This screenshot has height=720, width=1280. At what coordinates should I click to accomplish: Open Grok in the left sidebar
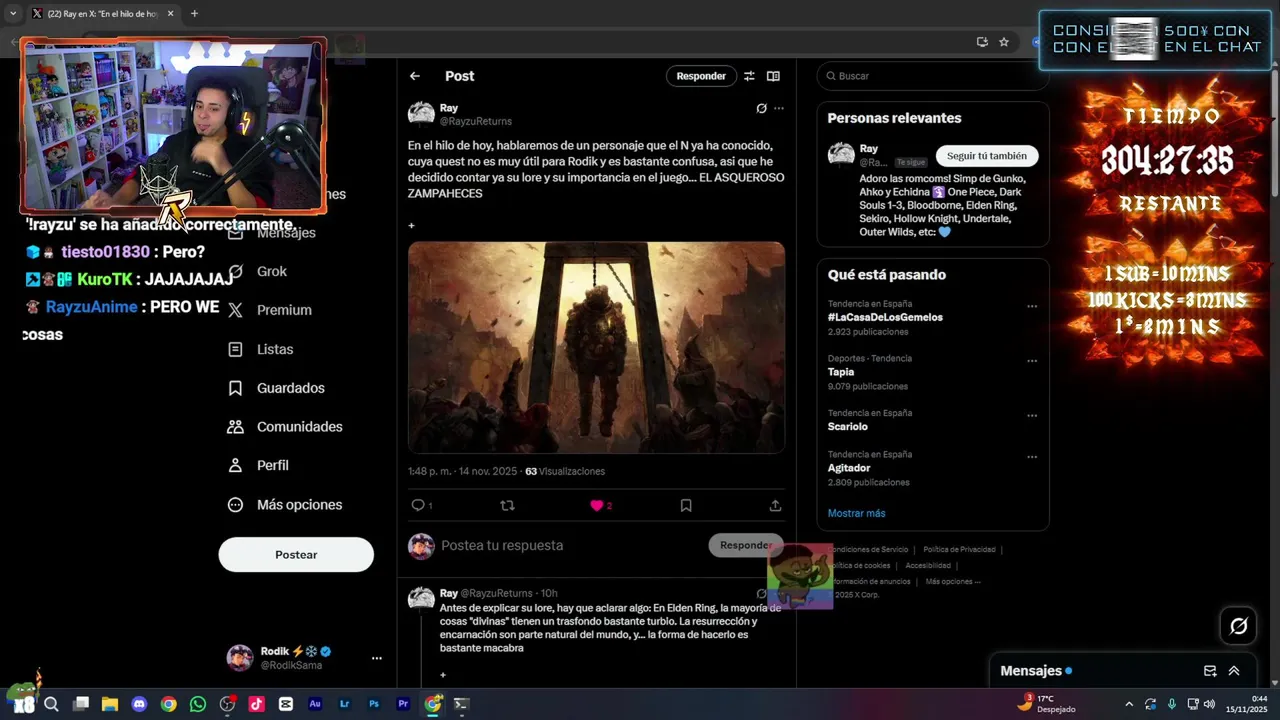(x=258, y=271)
